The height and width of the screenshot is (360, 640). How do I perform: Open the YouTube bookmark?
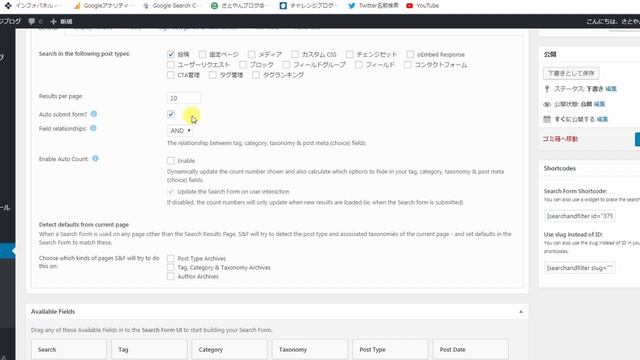point(422,6)
